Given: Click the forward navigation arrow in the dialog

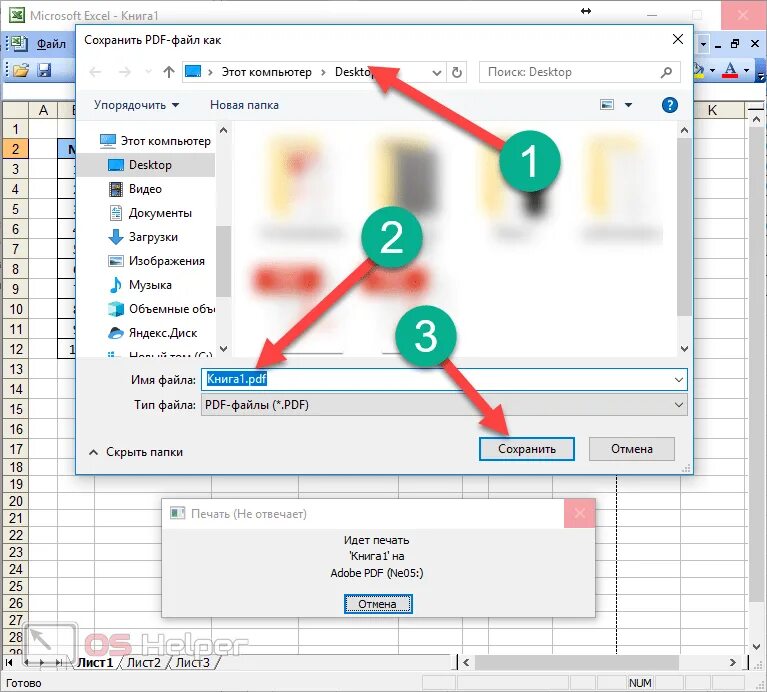Looking at the screenshot, I should (125, 72).
